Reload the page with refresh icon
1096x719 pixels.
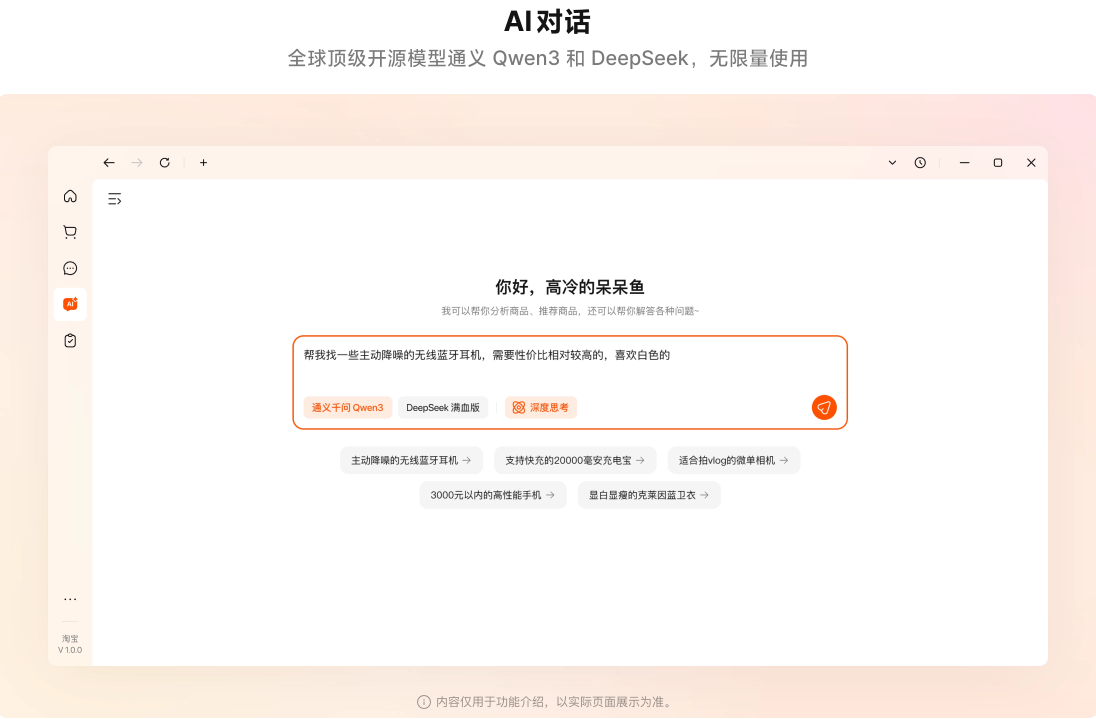165,163
